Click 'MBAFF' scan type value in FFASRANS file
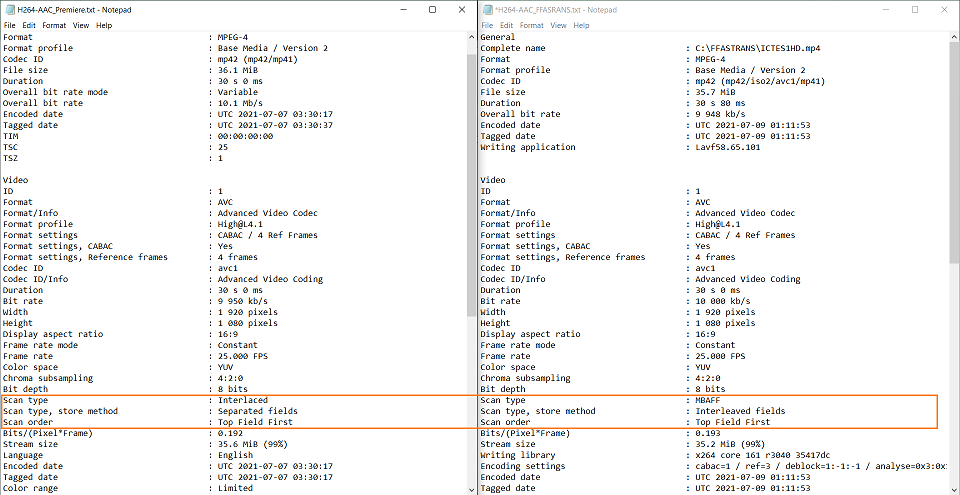The width and height of the screenshot is (960, 495). click(708, 400)
